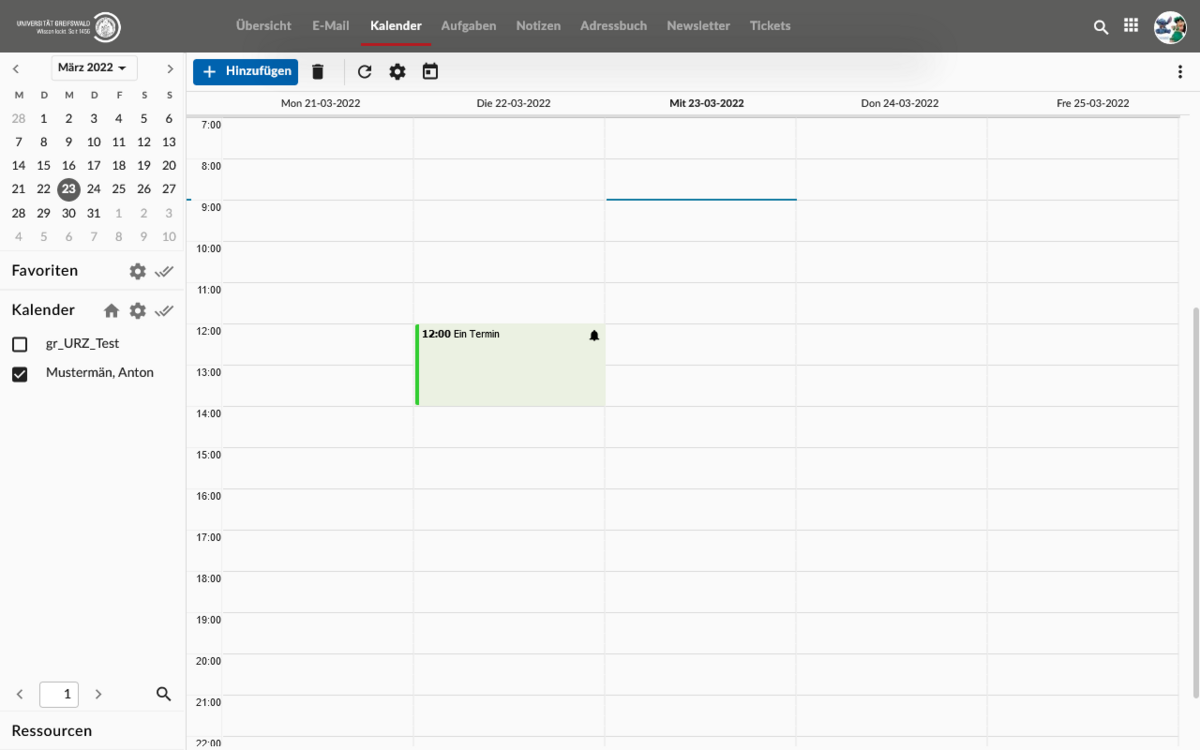Switch to the E-Mail tab
1200x750 pixels.
330,26
